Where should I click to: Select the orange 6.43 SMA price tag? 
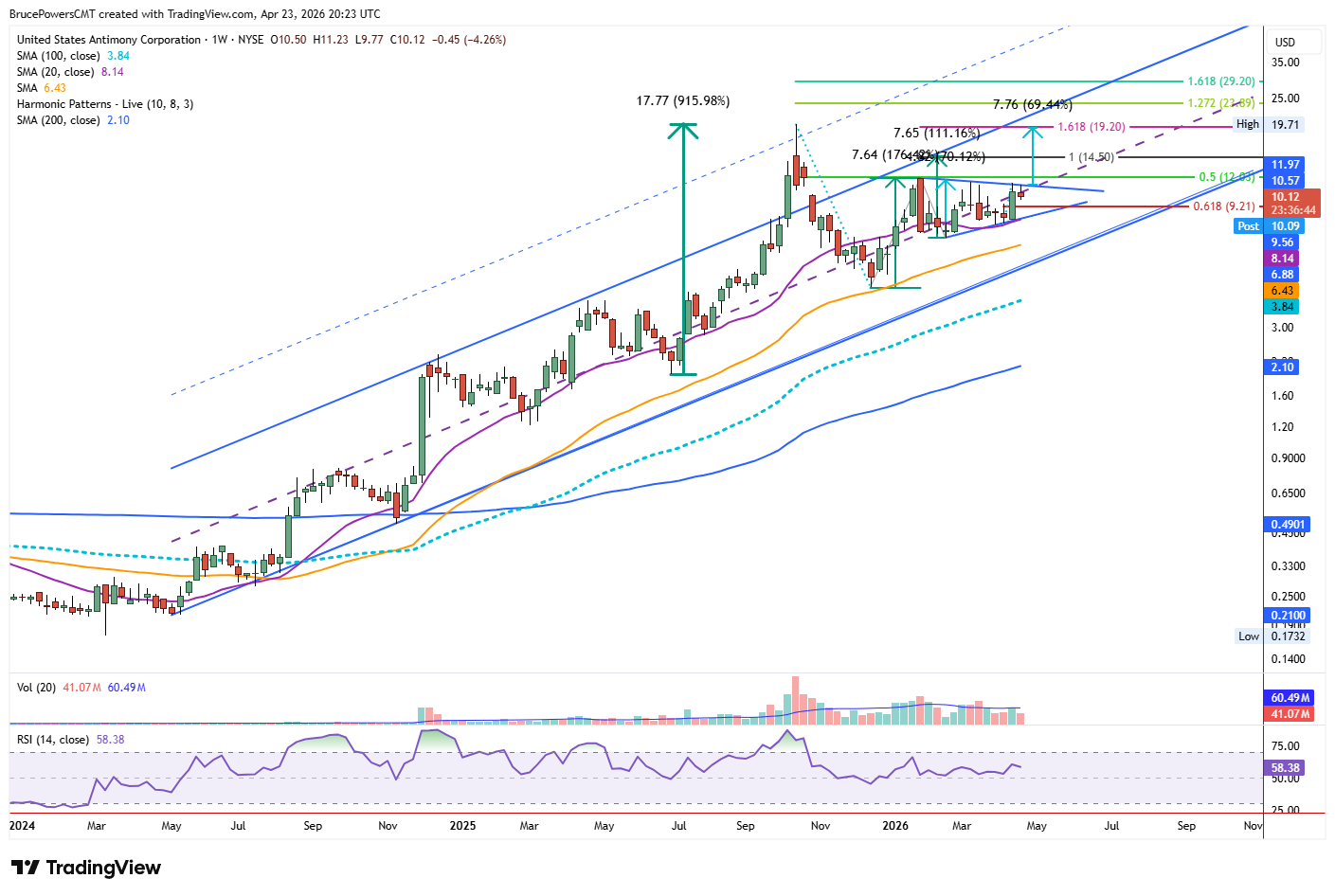1283,291
